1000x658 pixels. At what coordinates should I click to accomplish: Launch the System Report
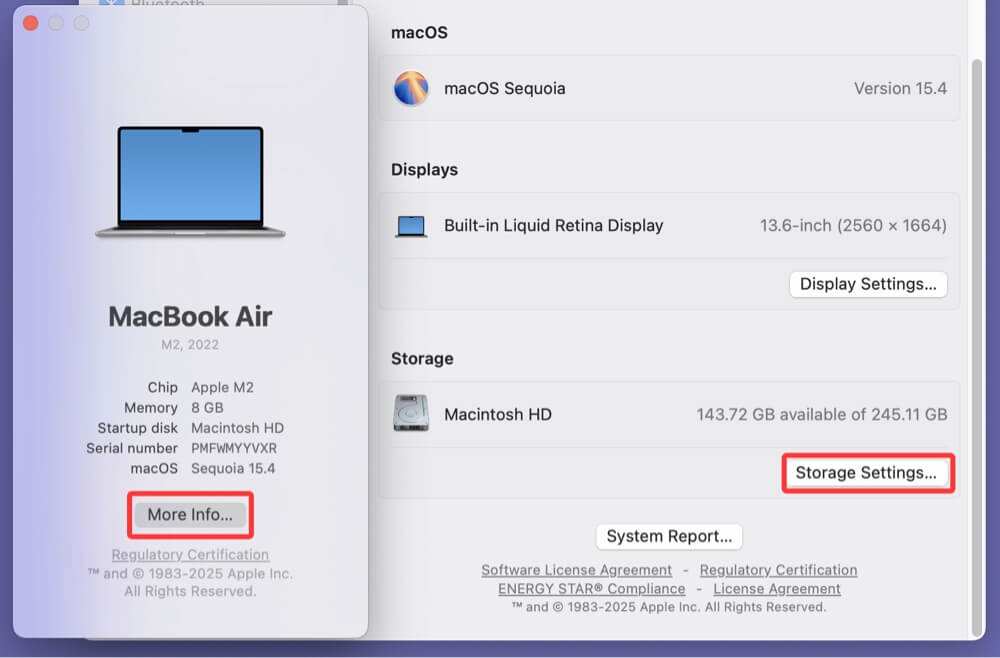[x=669, y=536]
